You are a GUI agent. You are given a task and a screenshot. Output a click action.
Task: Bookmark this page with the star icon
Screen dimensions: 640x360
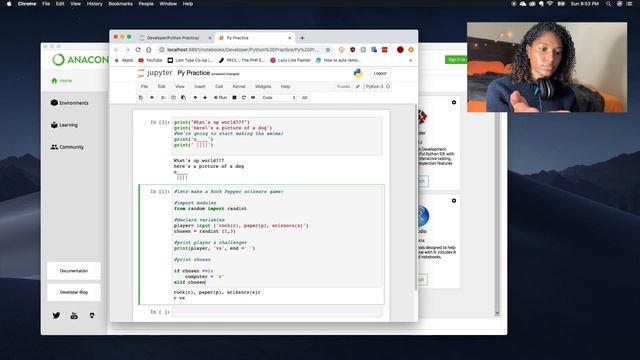(x=328, y=49)
